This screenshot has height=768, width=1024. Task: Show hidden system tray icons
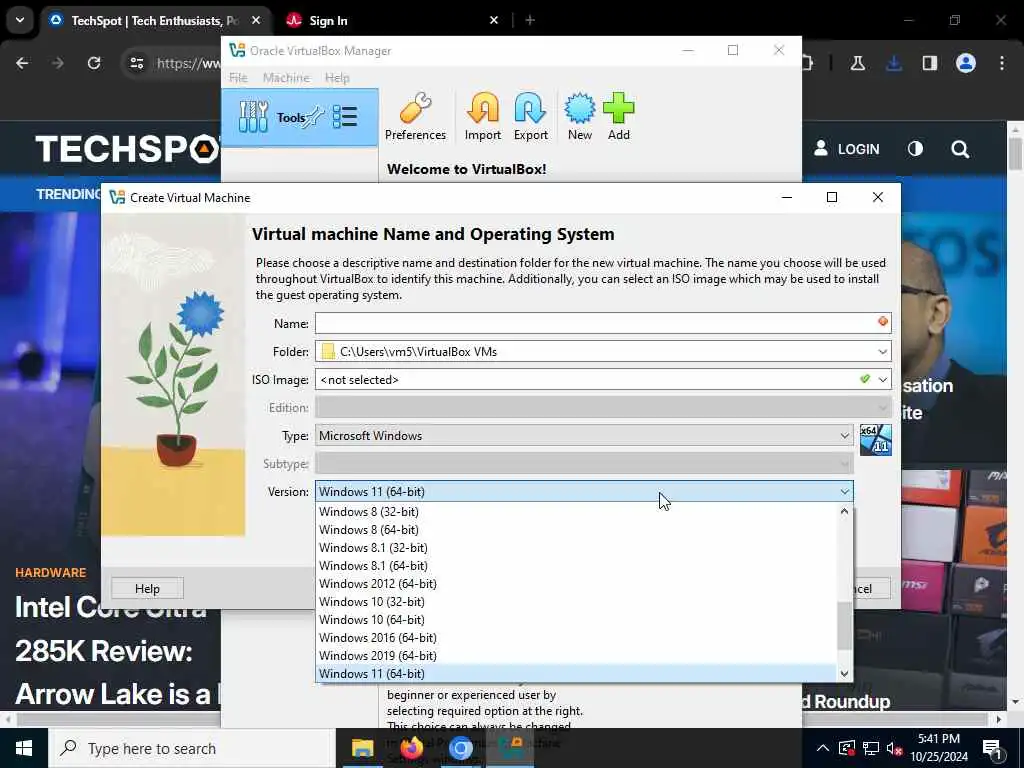(823, 748)
